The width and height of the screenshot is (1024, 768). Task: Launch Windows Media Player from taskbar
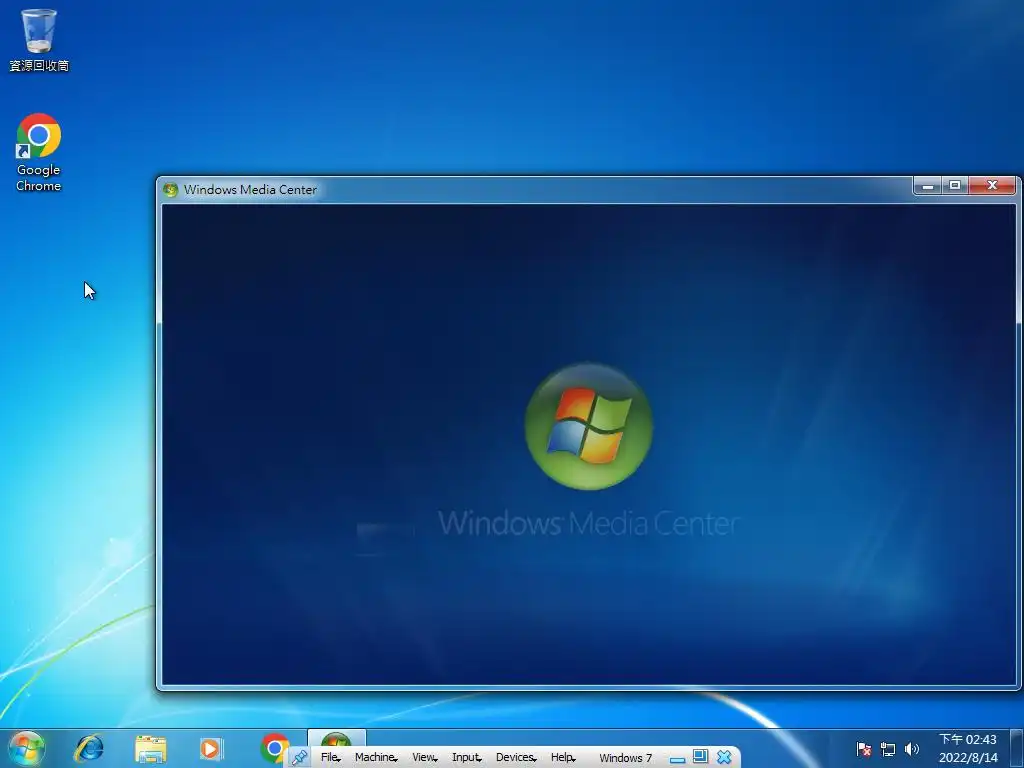coord(211,748)
